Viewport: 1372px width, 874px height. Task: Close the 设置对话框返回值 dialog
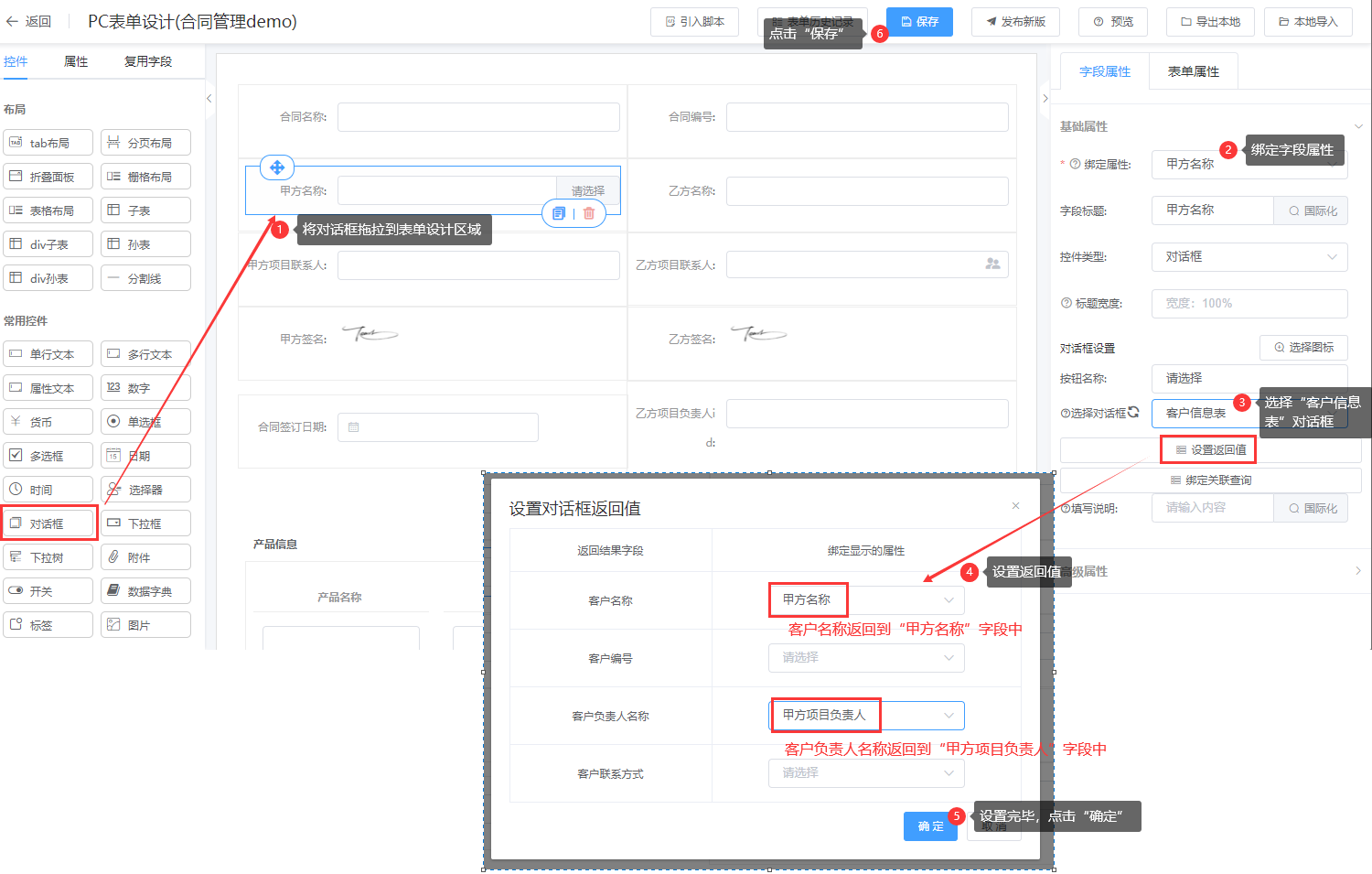(x=1015, y=505)
